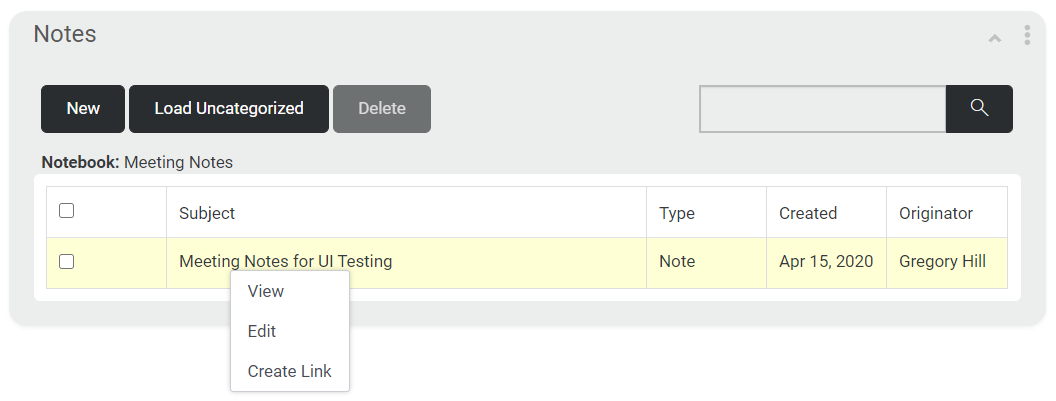
Task: Click the Note type cell in the row
Action: (706, 261)
